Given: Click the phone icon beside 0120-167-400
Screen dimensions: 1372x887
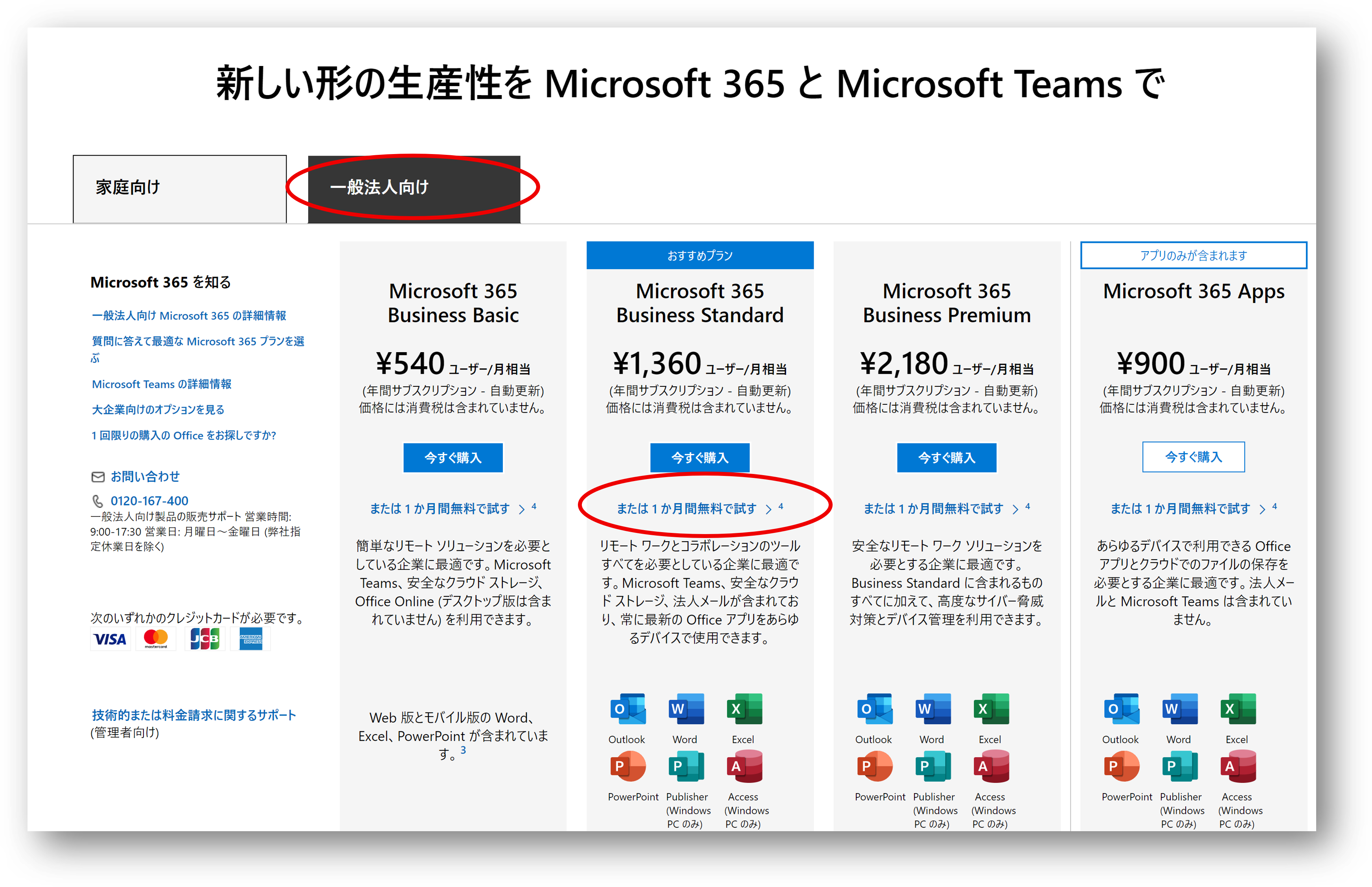Looking at the screenshot, I should pyautogui.click(x=98, y=501).
